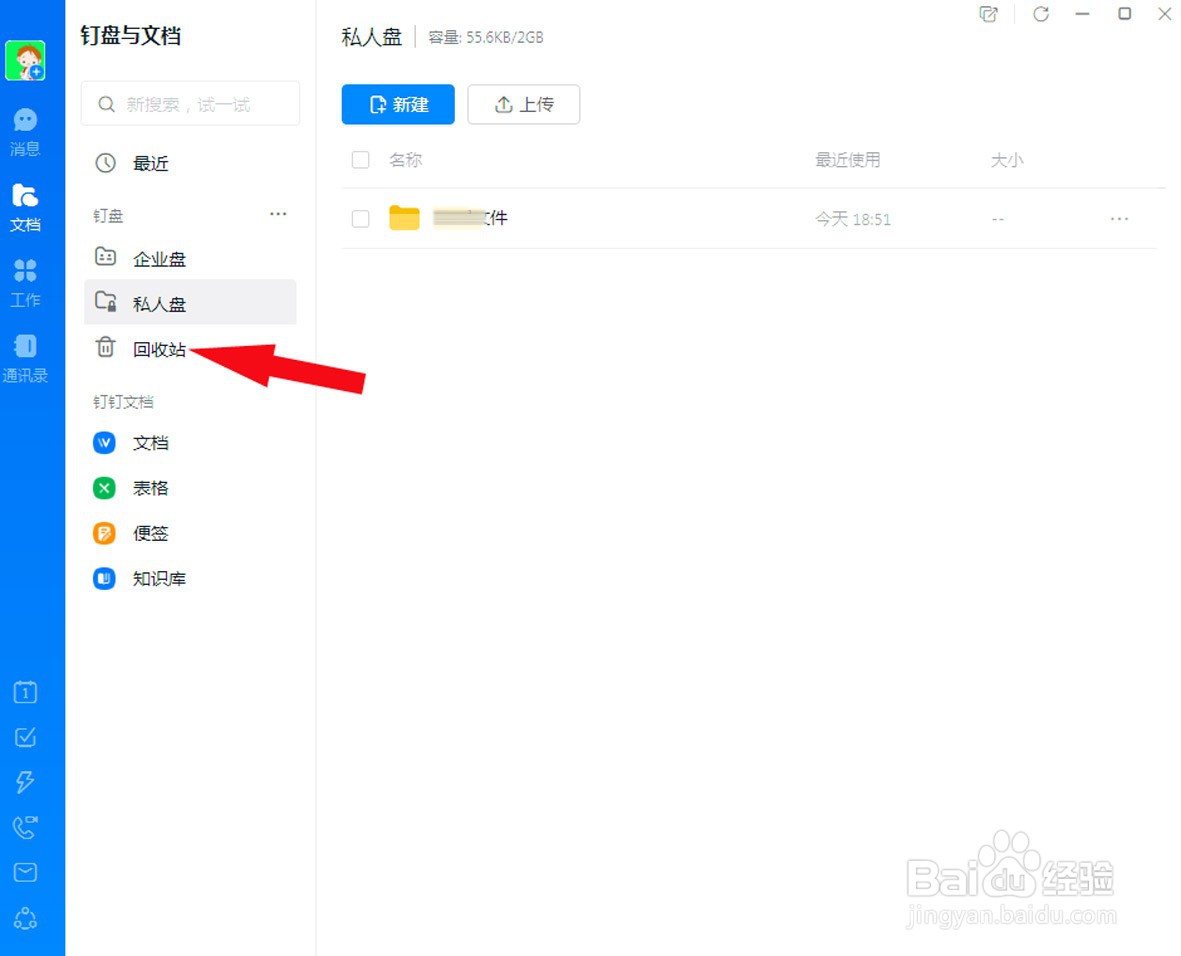
Task: Open 便签 sticky notes
Action: (x=150, y=533)
